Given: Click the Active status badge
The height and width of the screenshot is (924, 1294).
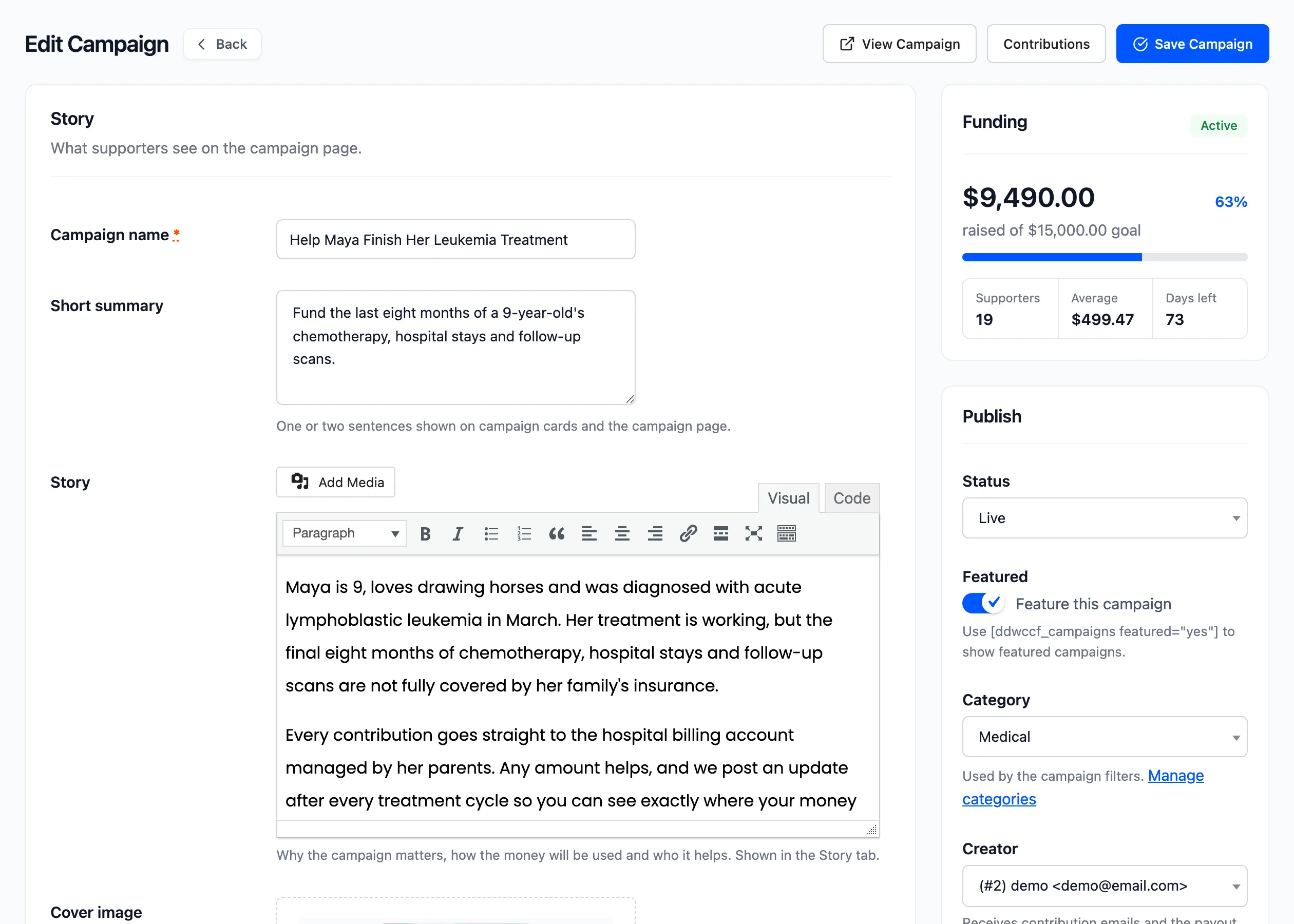Looking at the screenshot, I should [1219, 125].
